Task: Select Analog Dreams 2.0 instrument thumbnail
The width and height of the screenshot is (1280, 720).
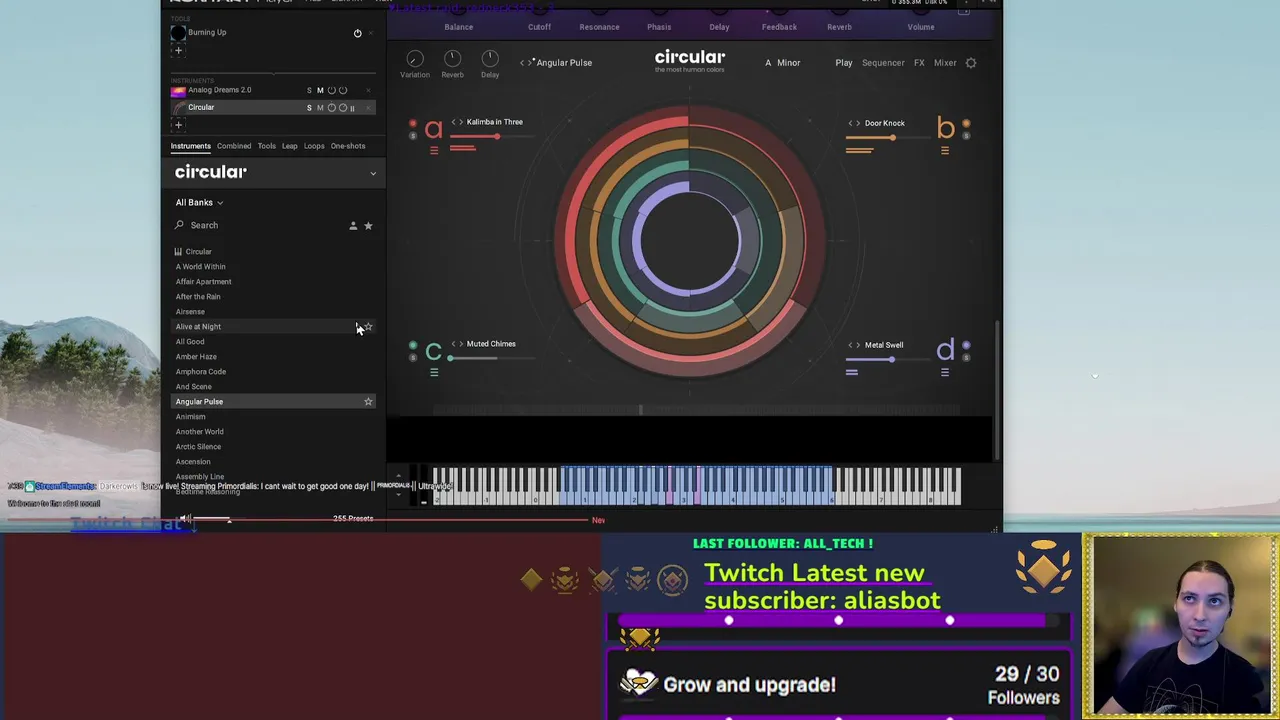Action: [178, 90]
